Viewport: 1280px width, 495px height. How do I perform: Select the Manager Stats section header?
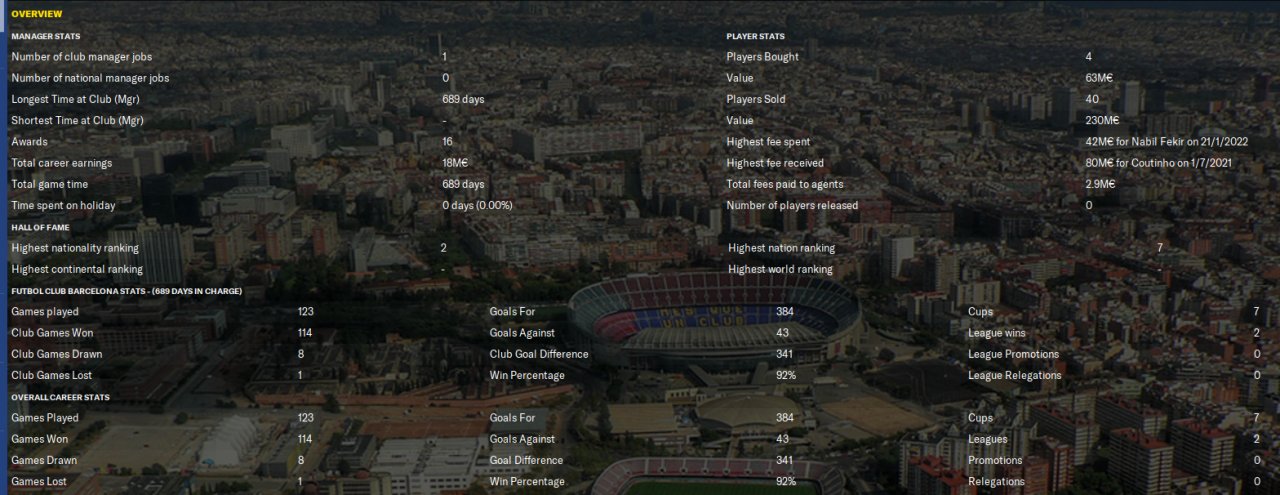click(x=46, y=36)
